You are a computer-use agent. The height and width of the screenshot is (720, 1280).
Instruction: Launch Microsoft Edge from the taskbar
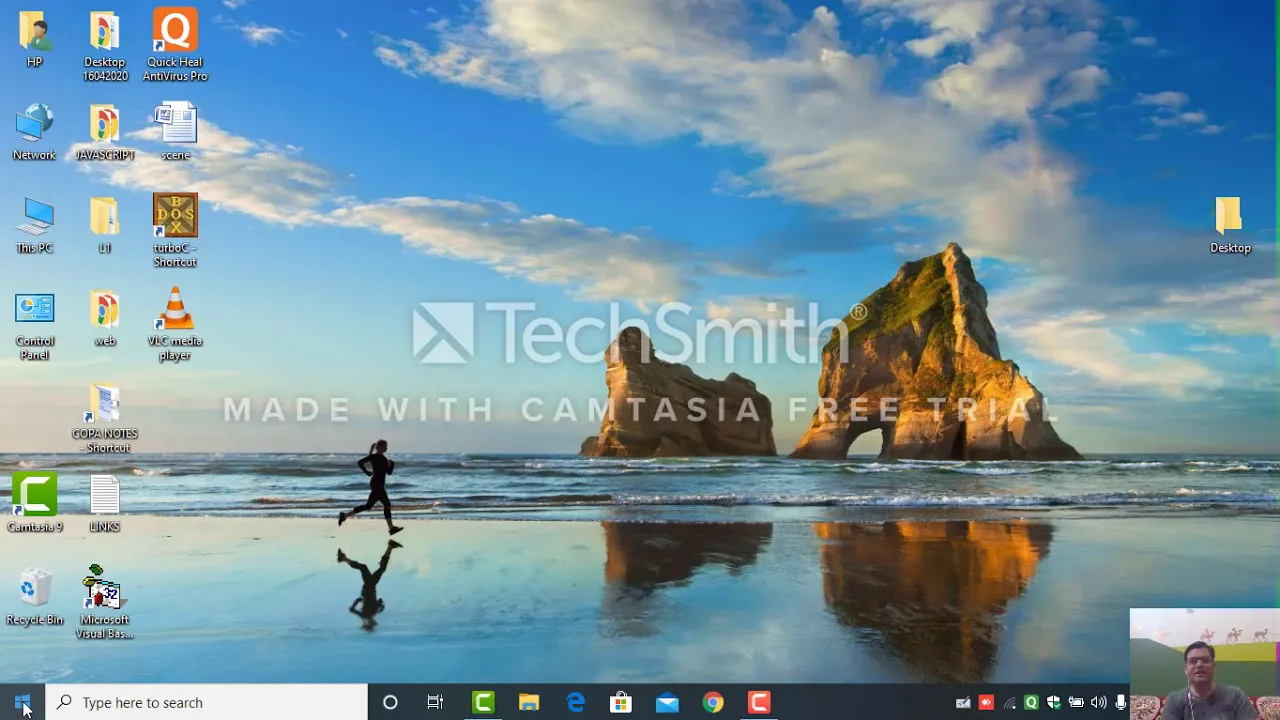click(x=575, y=702)
